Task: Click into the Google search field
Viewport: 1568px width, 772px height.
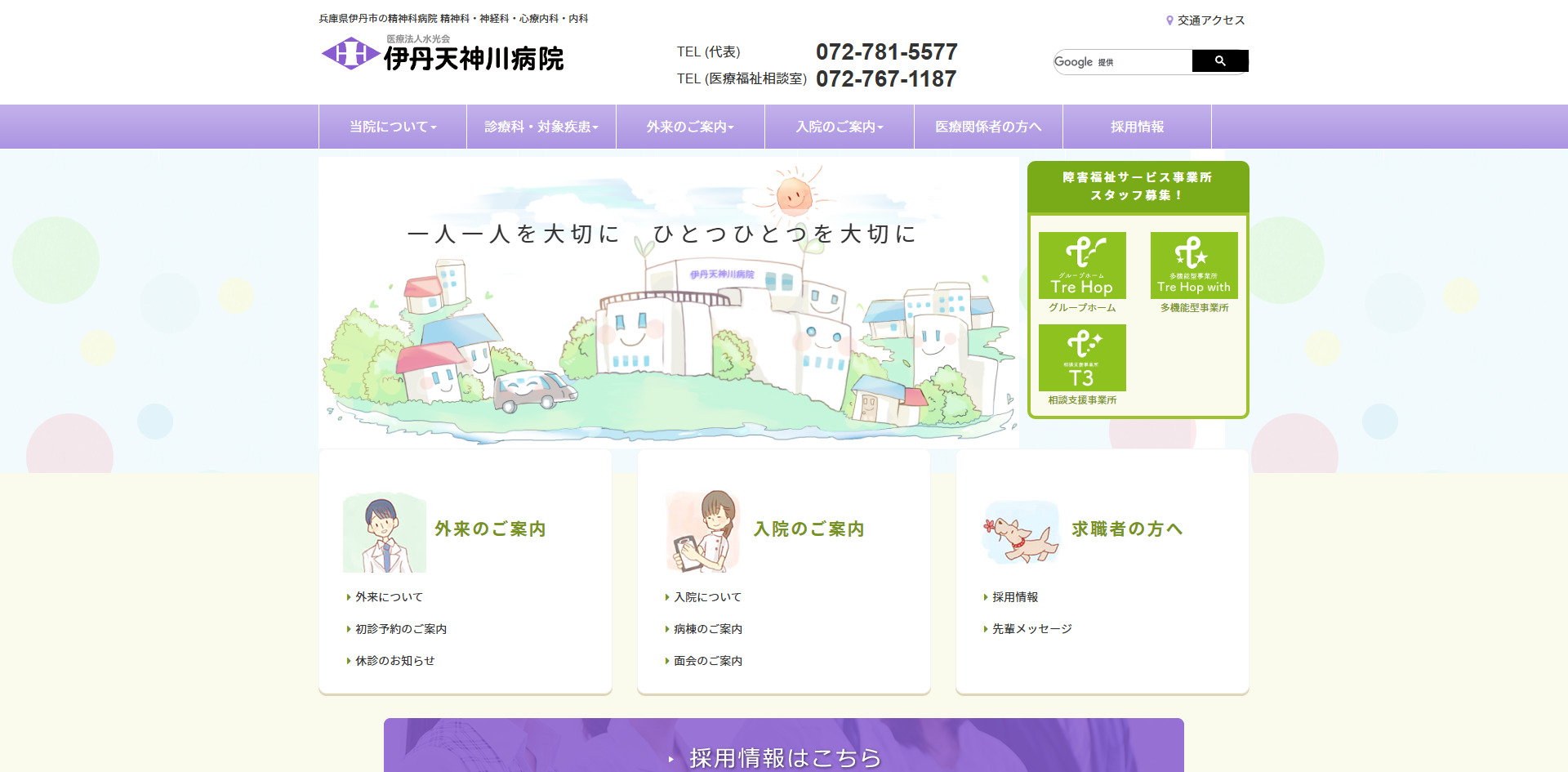Action: tap(1123, 62)
